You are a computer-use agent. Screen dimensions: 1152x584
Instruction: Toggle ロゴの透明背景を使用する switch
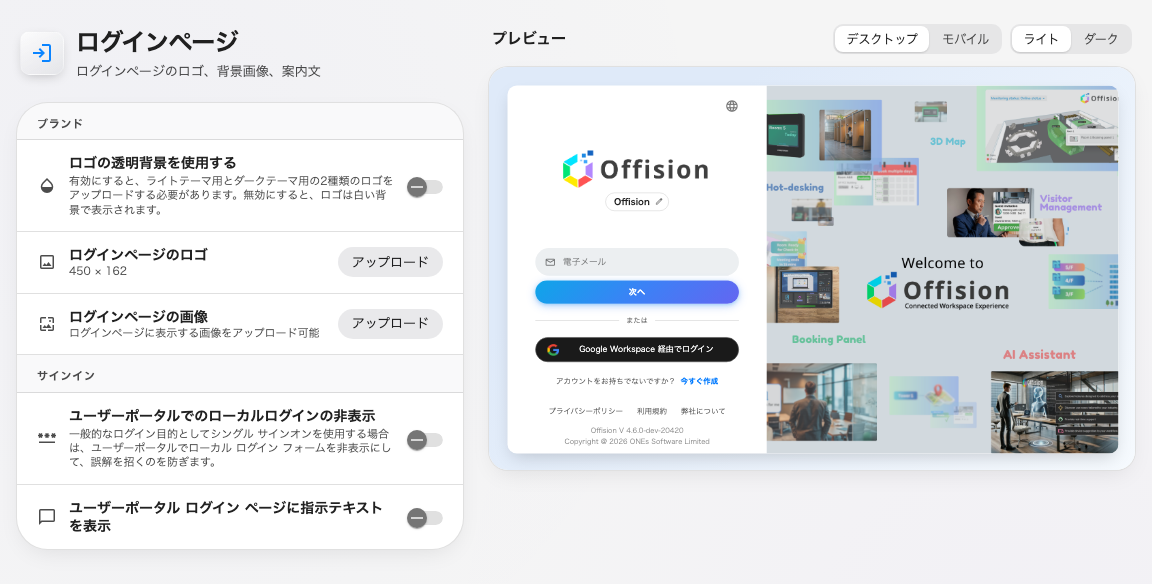click(425, 187)
